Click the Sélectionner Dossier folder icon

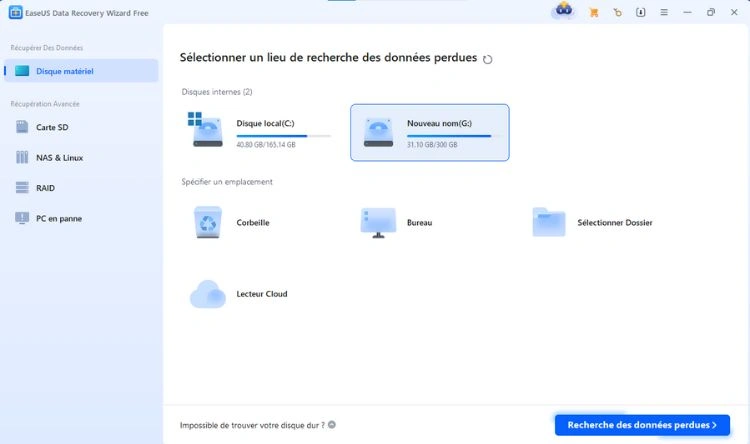(549, 222)
